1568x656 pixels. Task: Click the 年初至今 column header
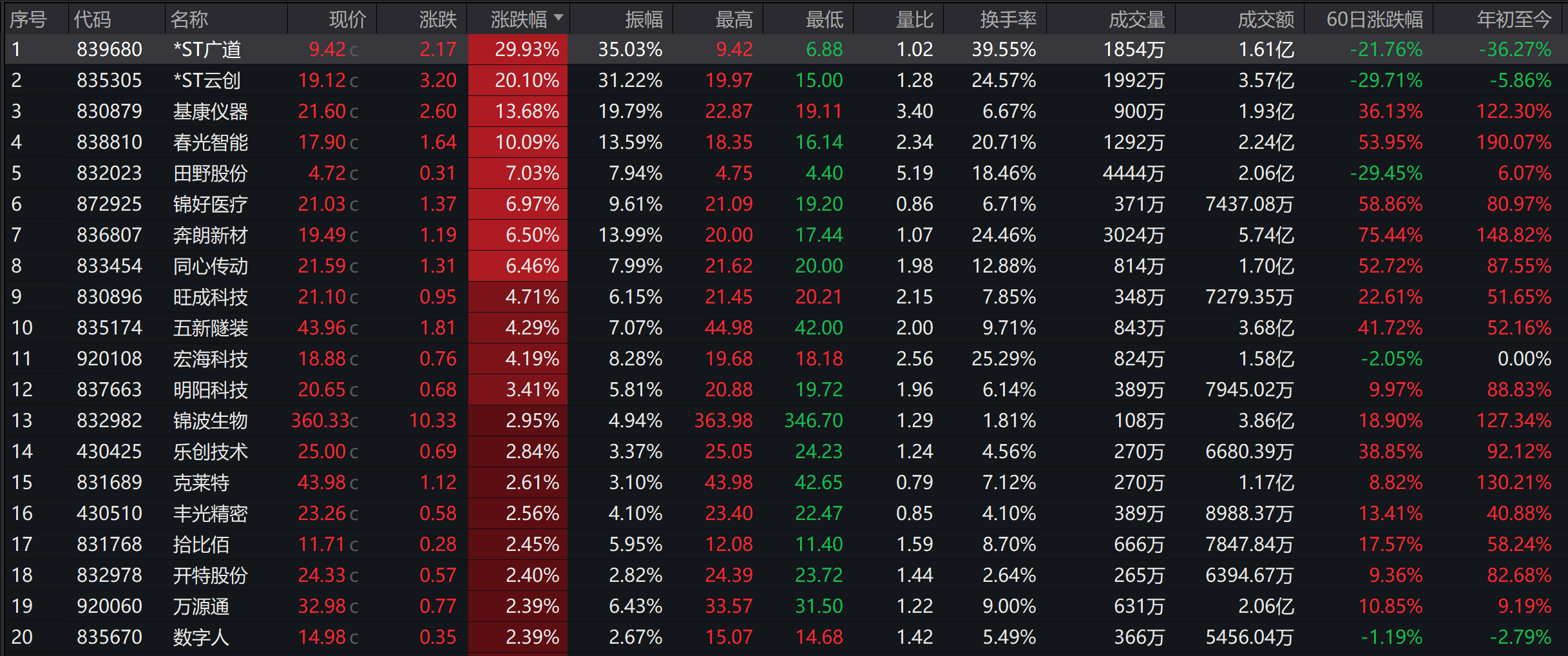point(1514,19)
